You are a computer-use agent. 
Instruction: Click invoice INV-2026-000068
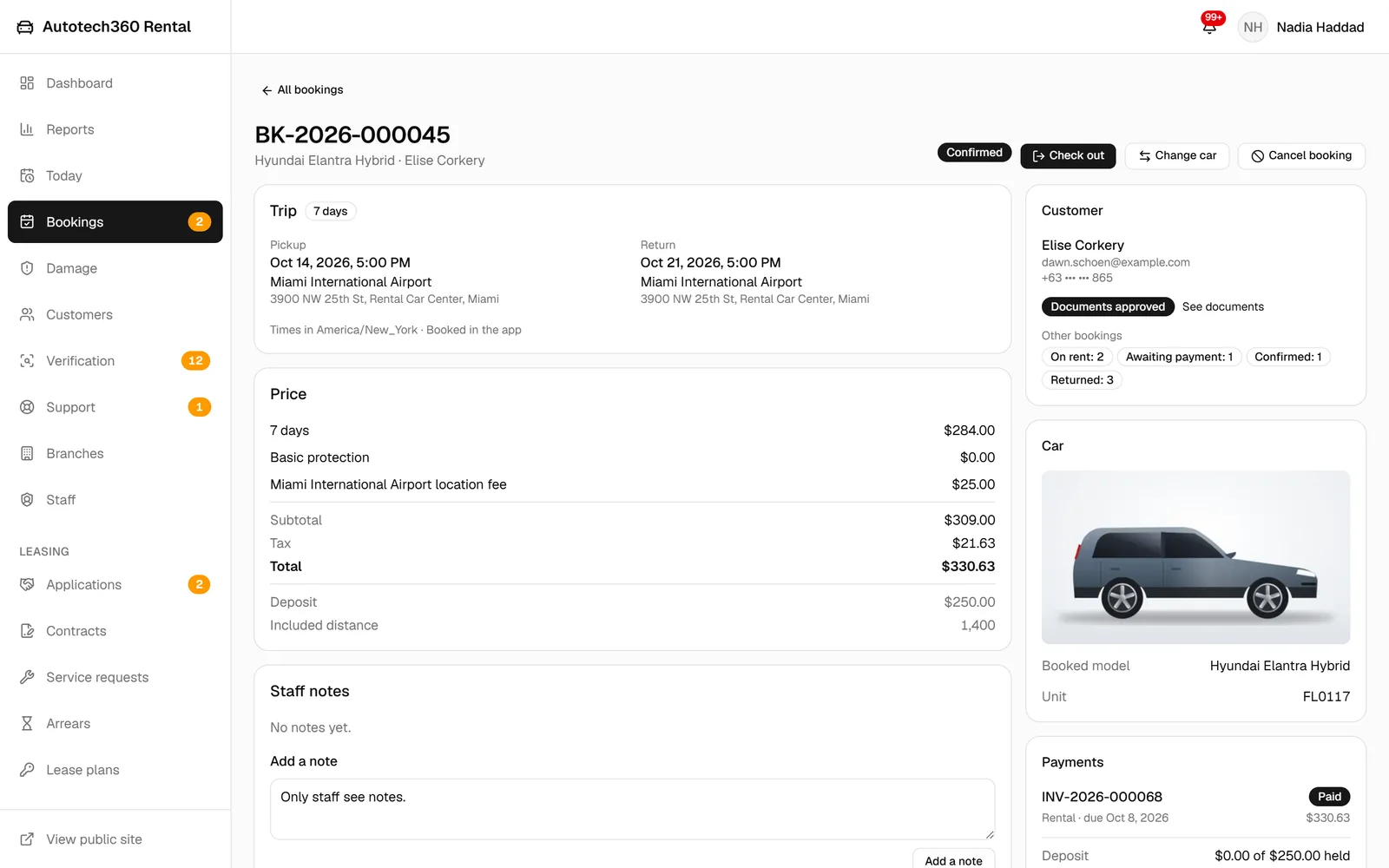pos(1102,797)
